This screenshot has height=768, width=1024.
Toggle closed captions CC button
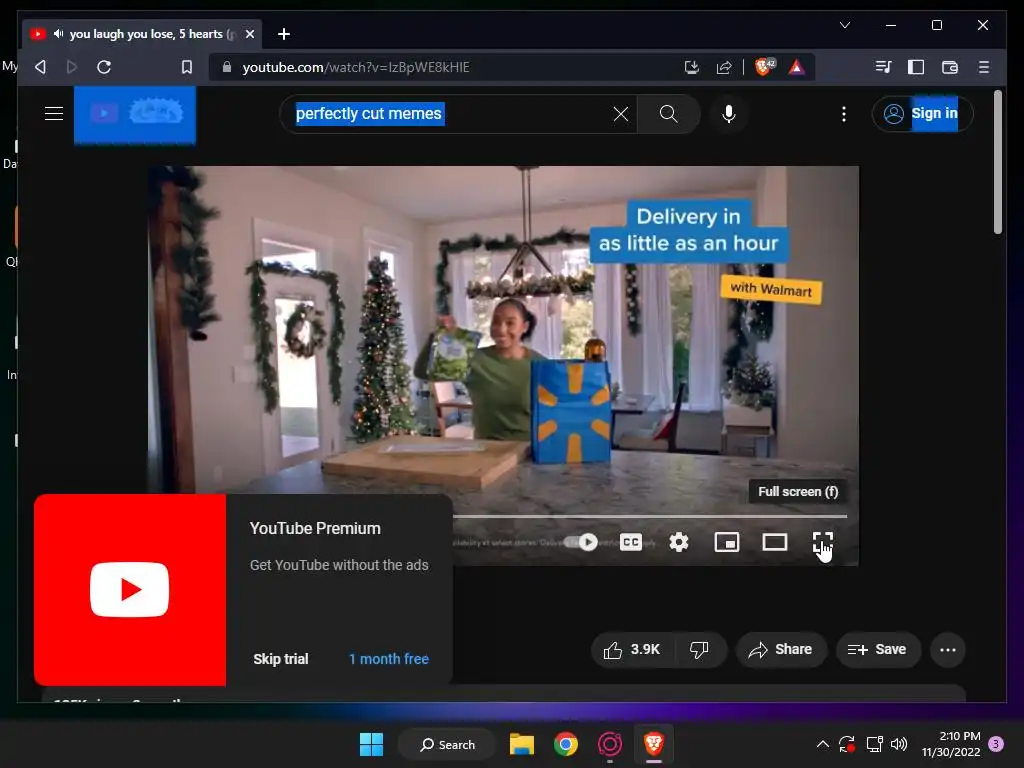point(631,542)
